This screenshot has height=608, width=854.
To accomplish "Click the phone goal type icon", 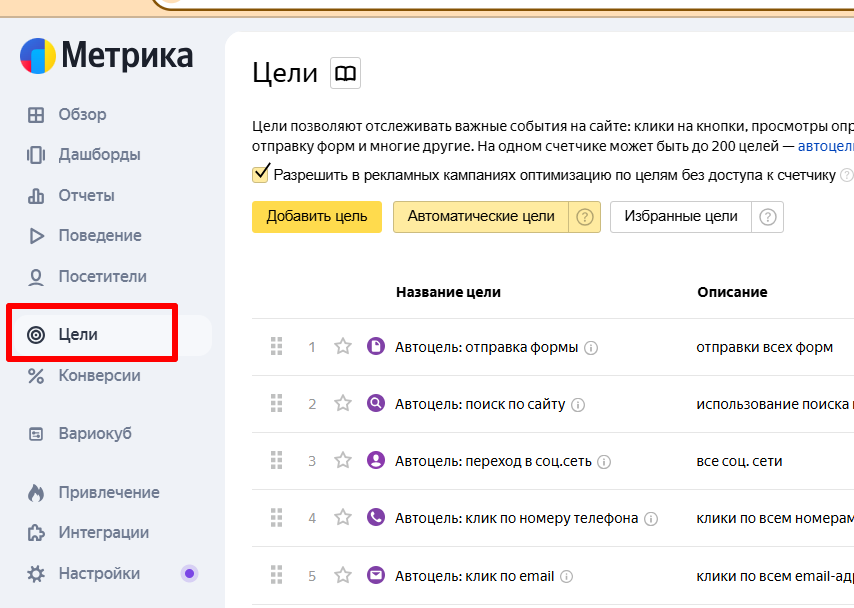I will (x=376, y=517).
